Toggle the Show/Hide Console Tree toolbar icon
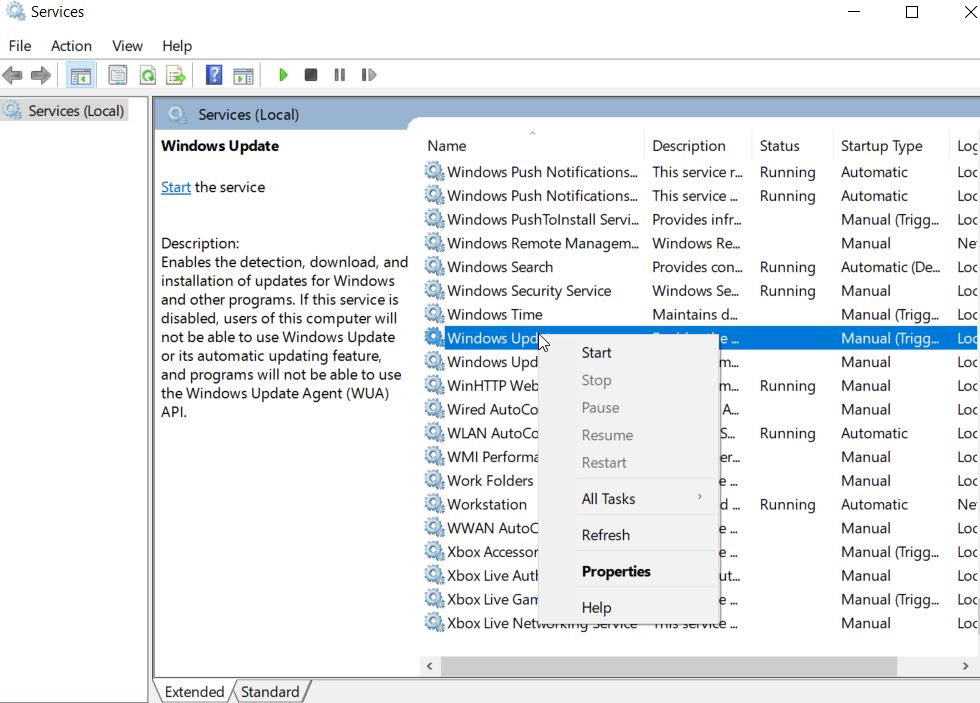The height and width of the screenshot is (703, 980). (x=81, y=76)
